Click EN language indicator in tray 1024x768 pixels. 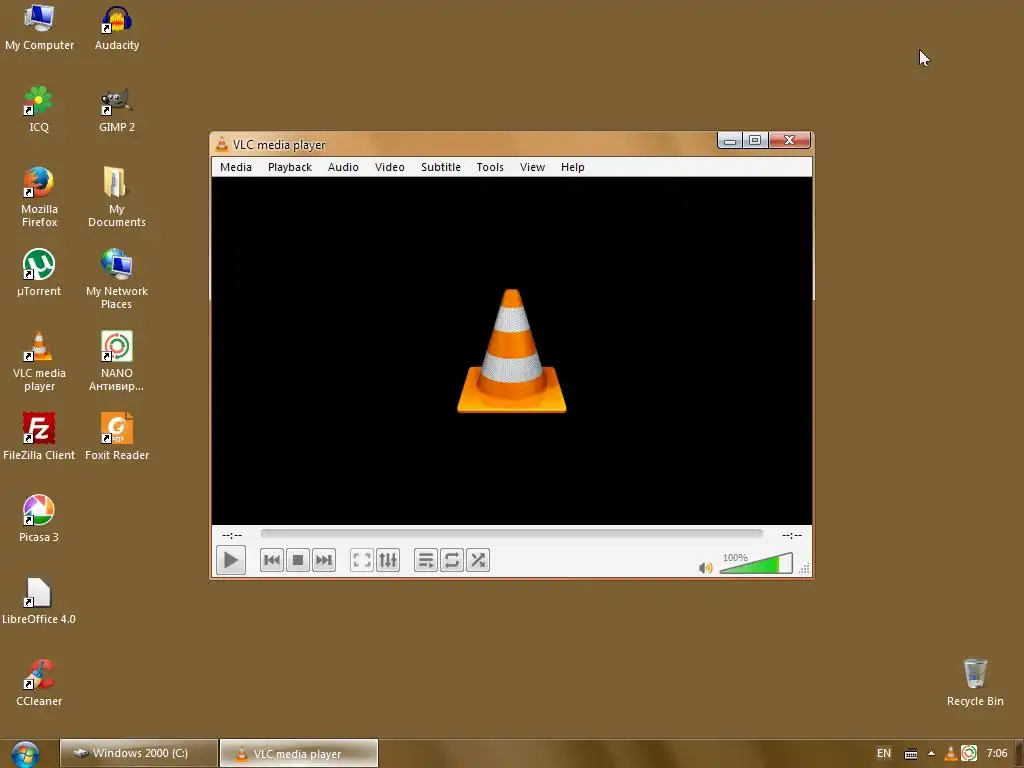pos(884,753)
